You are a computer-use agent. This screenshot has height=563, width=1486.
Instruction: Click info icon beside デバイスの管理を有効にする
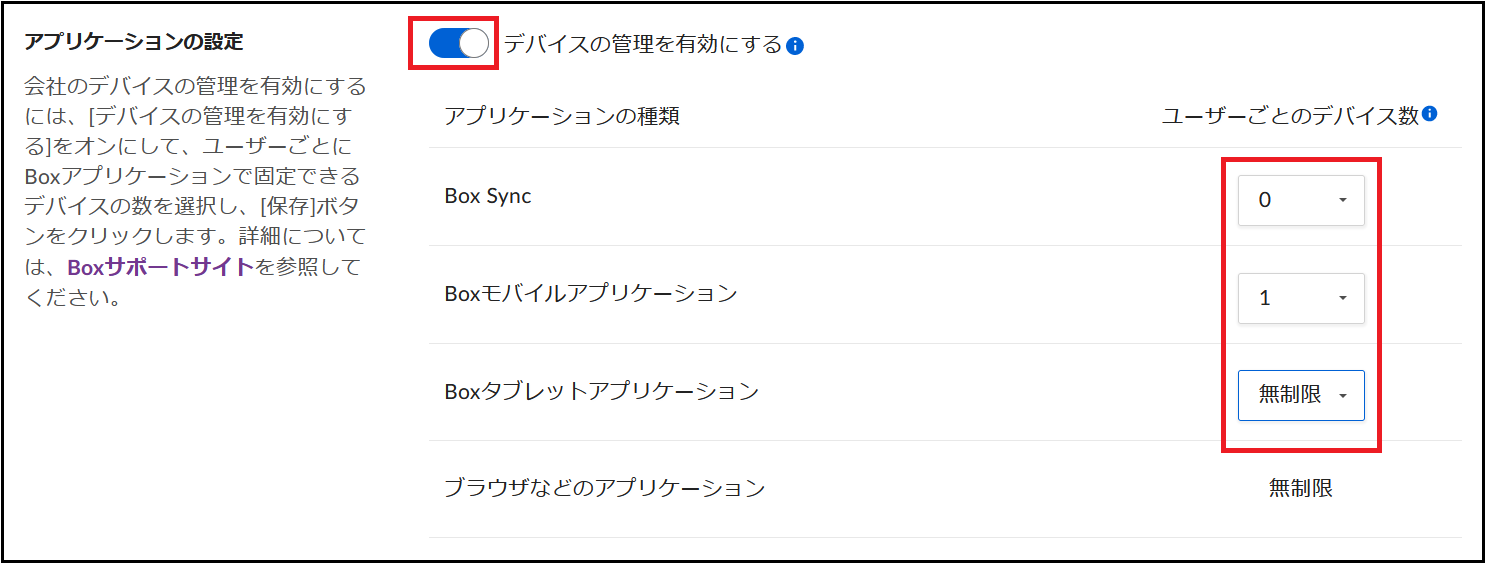point(795,45)
